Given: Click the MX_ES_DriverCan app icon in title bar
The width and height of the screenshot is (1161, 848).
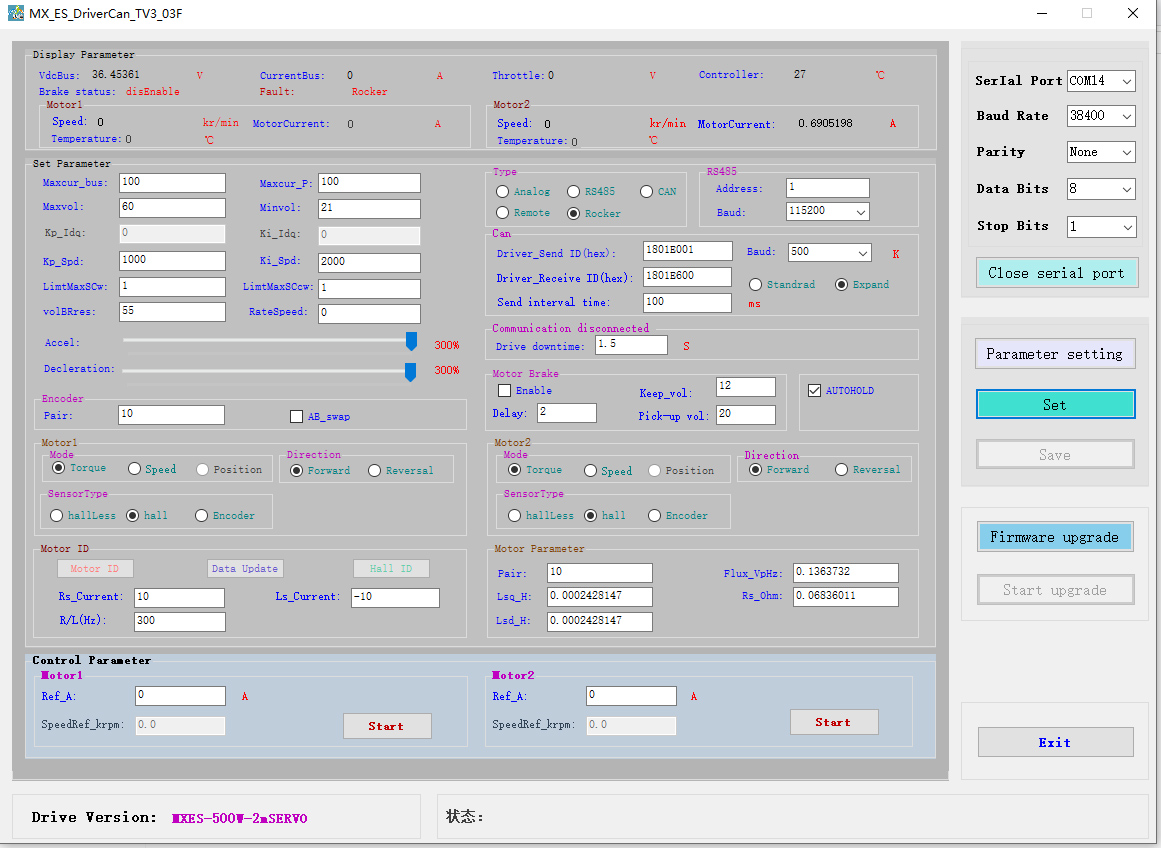Looking at the screenshot, I should click(x=16, y=13).
